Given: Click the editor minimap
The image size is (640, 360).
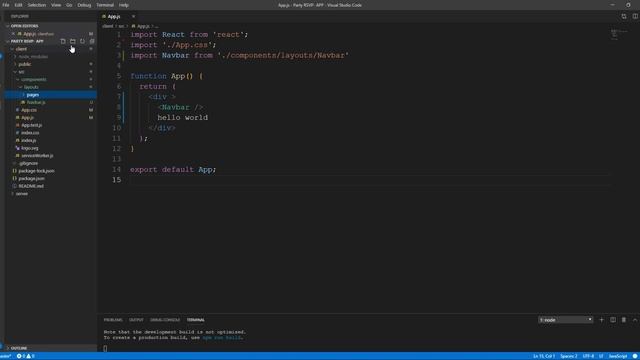Looking at the screenshot, I should pos(619,34).
